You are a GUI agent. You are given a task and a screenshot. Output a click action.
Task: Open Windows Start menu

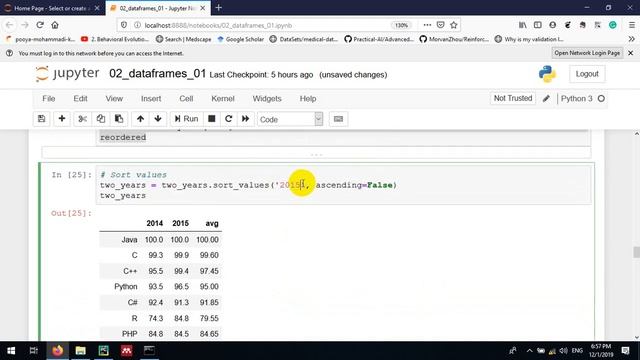click(11, 351)
